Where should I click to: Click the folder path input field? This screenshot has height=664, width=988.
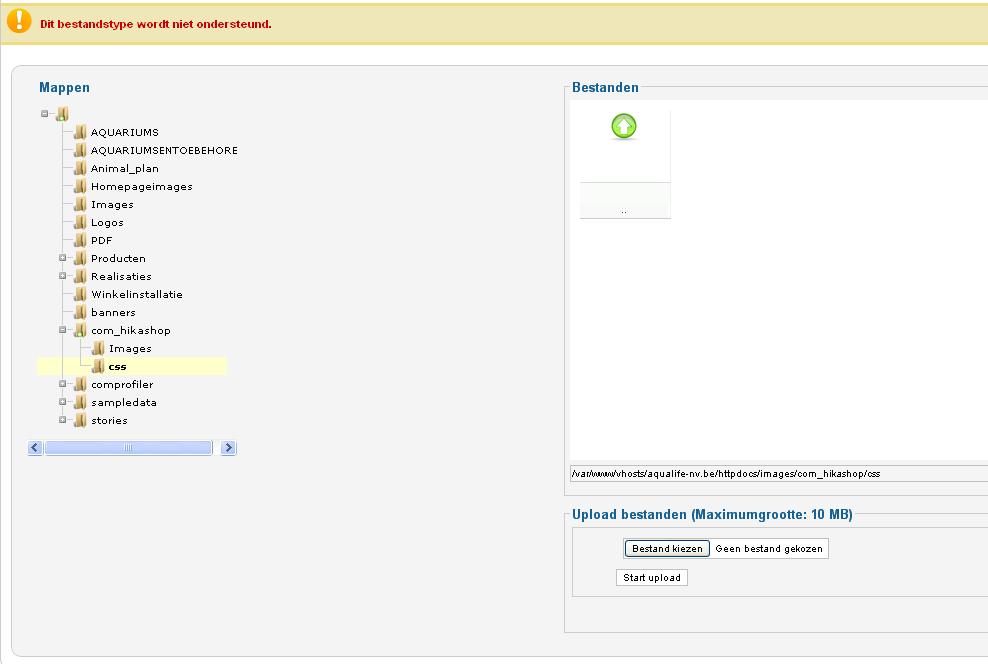tap(779, 474)
